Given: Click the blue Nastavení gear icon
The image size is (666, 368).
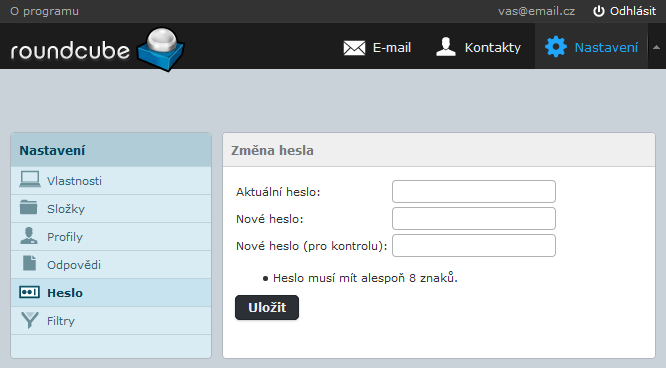Looking at the screenshot, I should (556, 47).
